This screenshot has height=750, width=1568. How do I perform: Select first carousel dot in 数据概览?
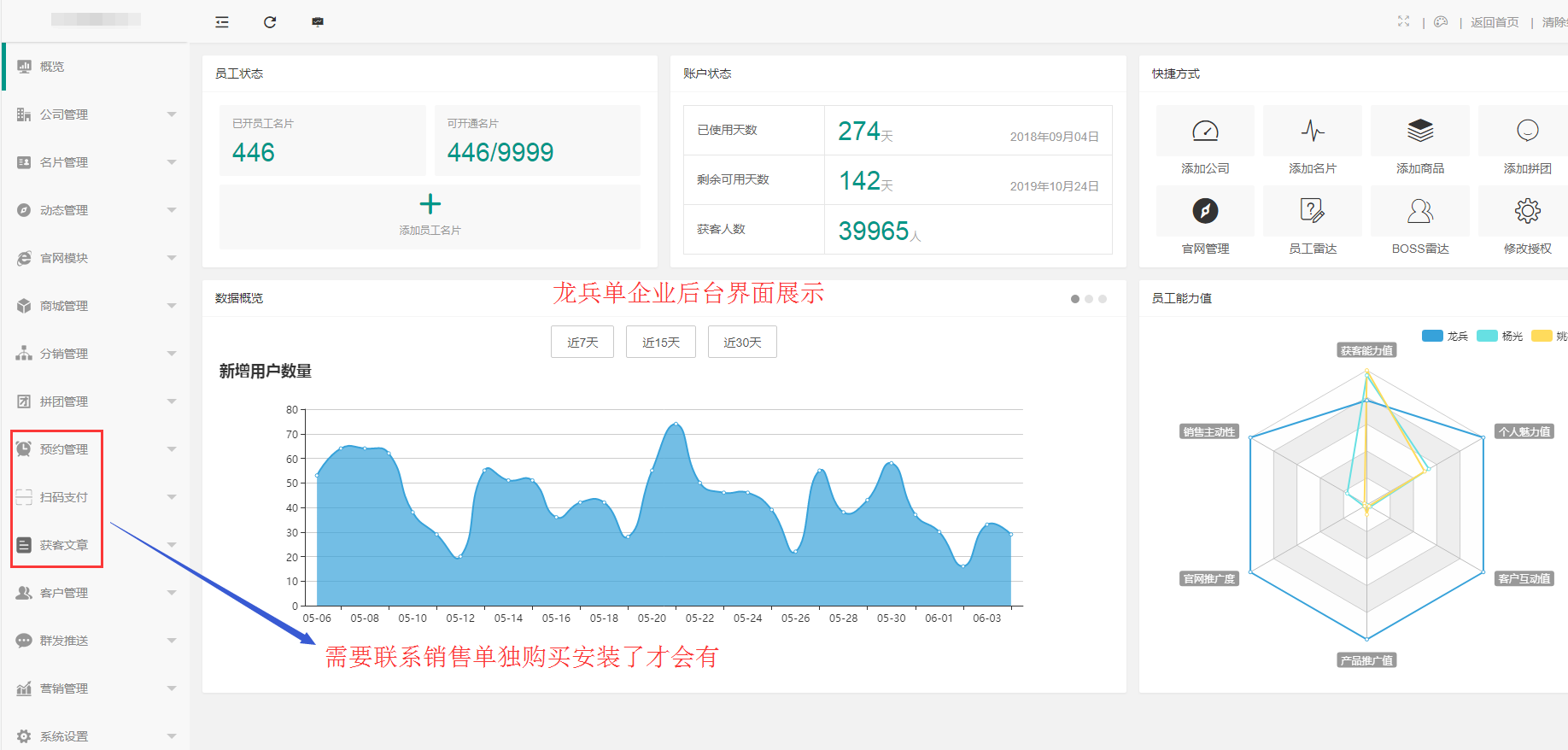(x=1074, y=299)
